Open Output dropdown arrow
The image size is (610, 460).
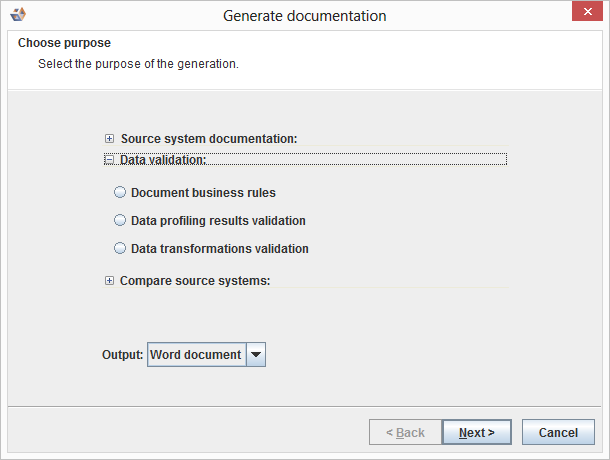pos(256,354)
